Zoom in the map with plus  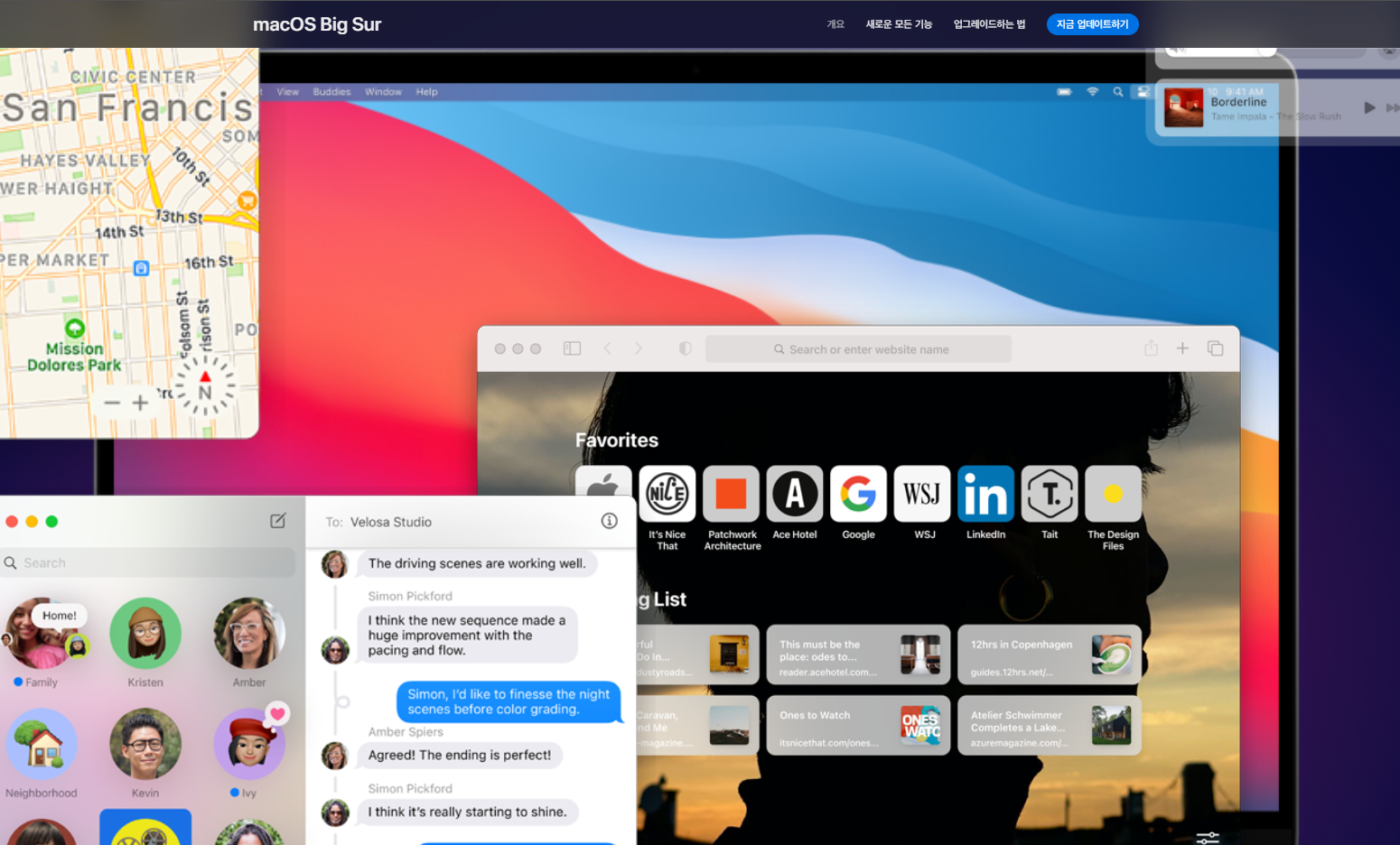[140, 403]
